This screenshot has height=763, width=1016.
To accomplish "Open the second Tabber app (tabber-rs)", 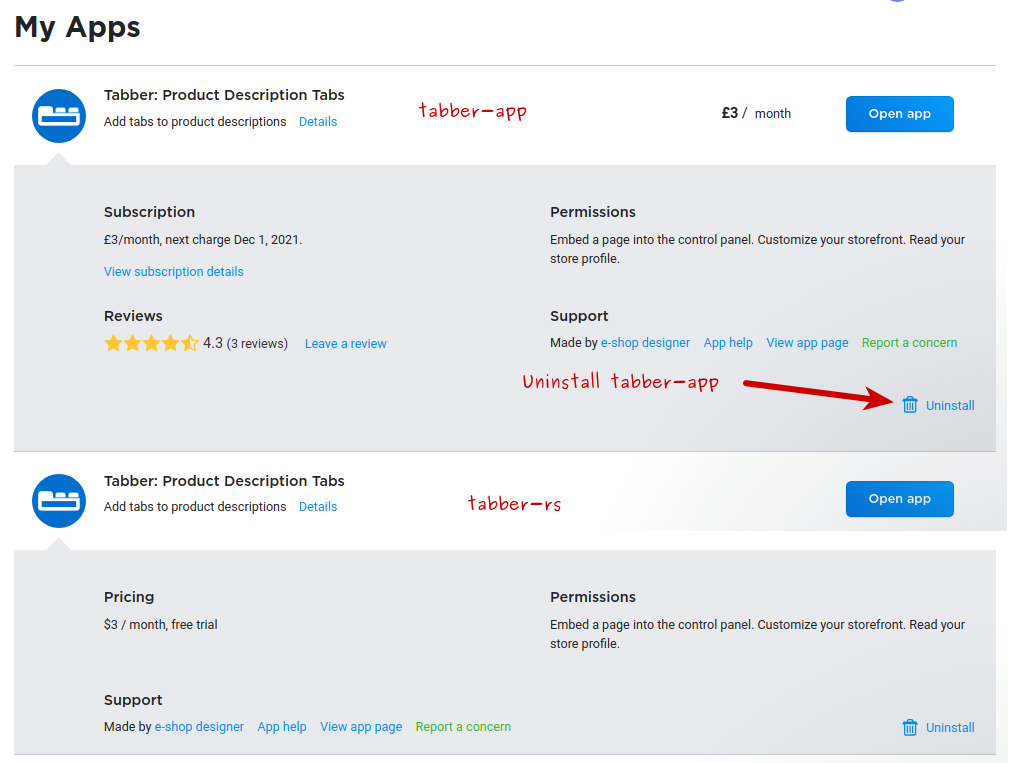I will tap(899, 499).
